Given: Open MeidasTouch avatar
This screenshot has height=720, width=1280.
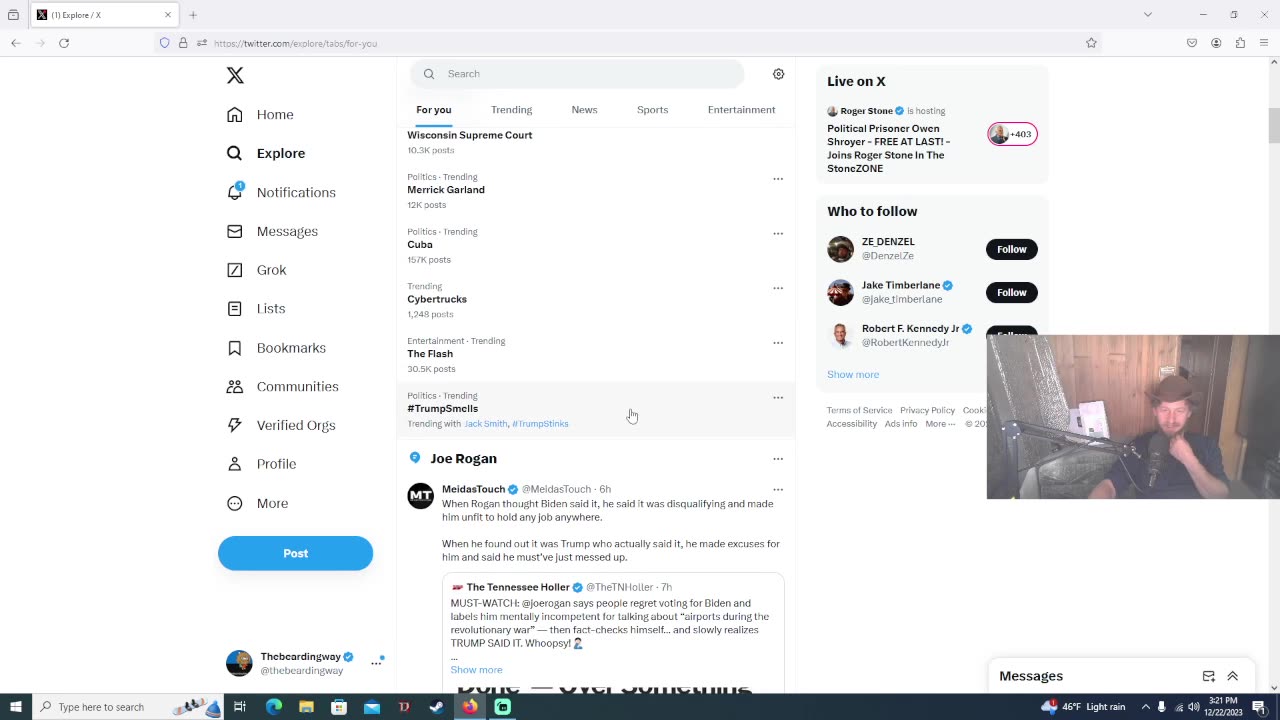Looking at the screenshot, I should point(421,496).
